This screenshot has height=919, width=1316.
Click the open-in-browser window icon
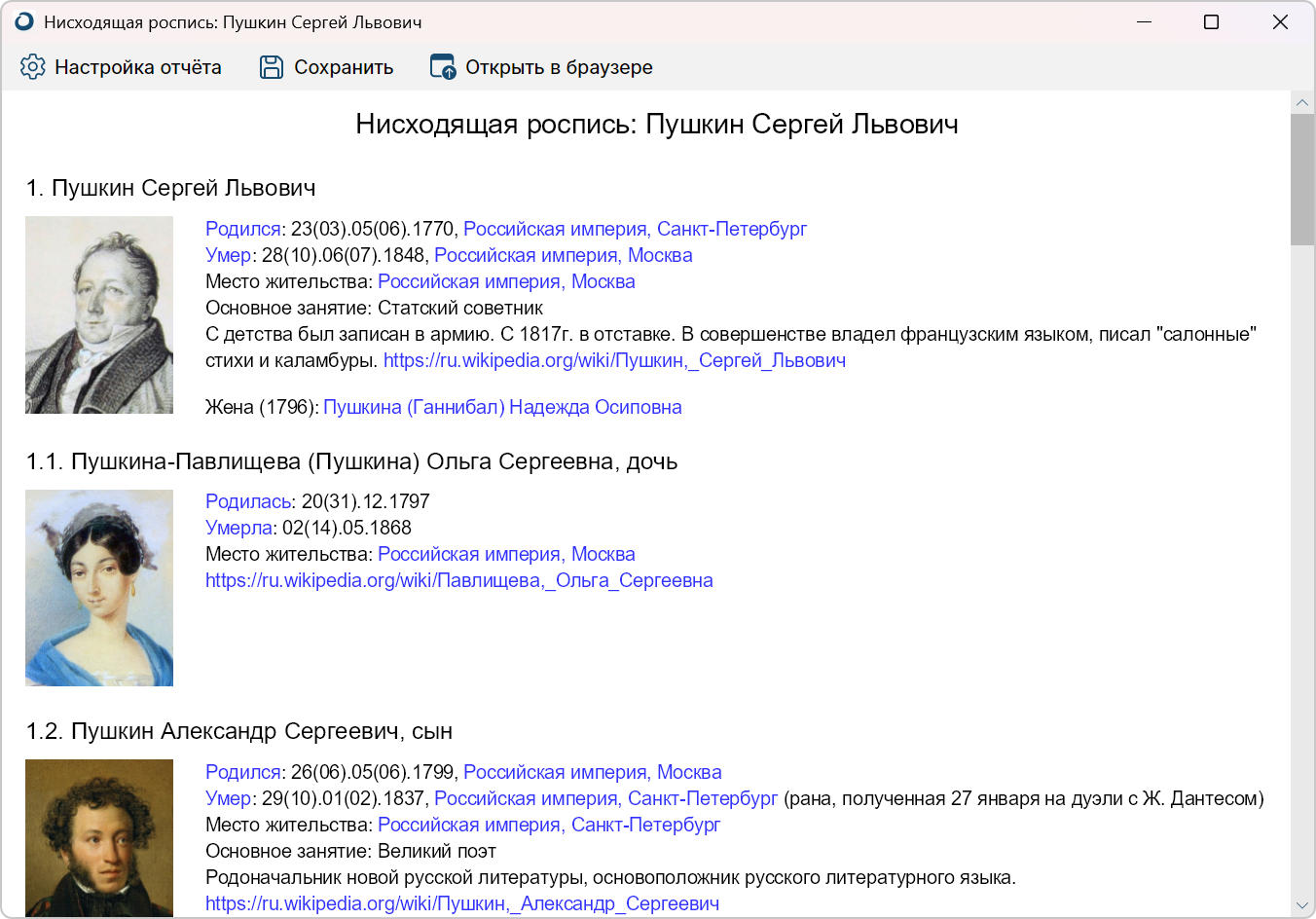pos(443,67)
